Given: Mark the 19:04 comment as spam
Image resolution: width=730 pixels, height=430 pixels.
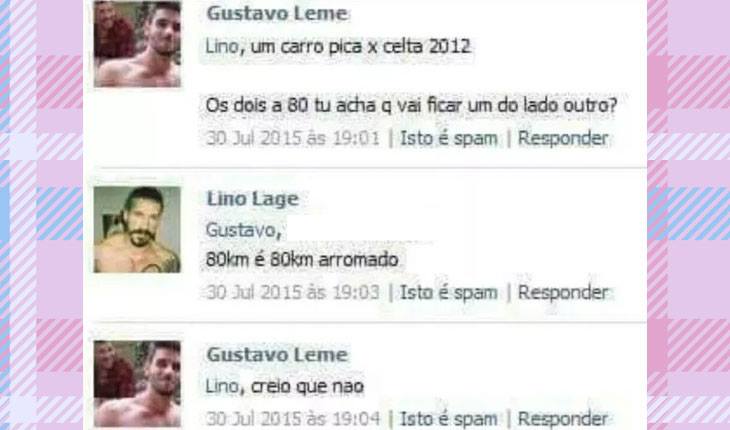Looking at the screenshot, I should coord(449,418).
